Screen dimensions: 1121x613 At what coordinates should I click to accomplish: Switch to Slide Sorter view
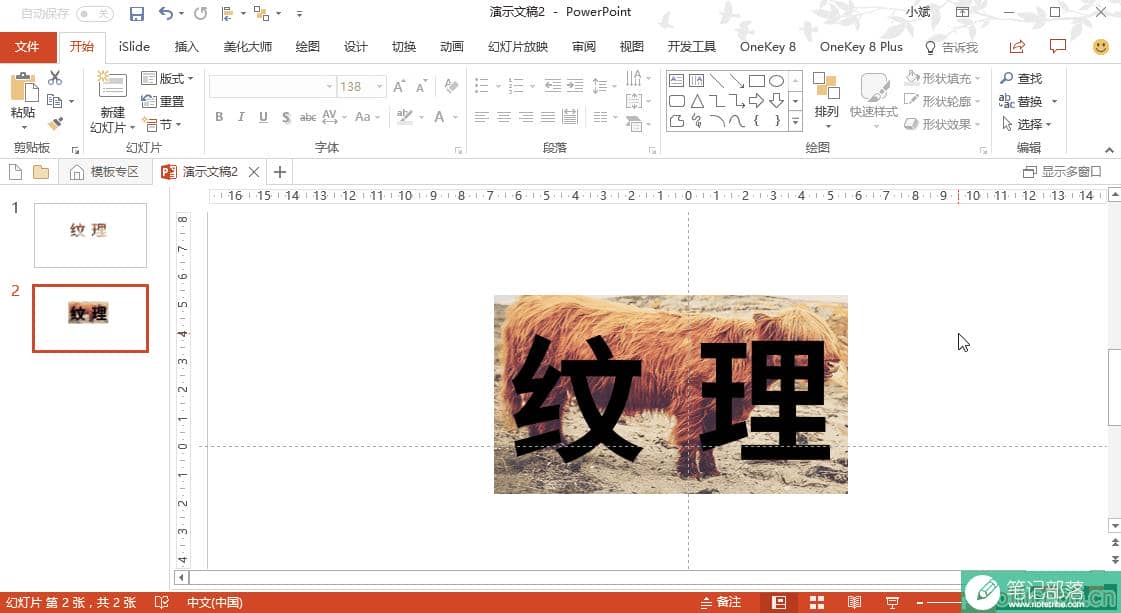coord(817,602)
